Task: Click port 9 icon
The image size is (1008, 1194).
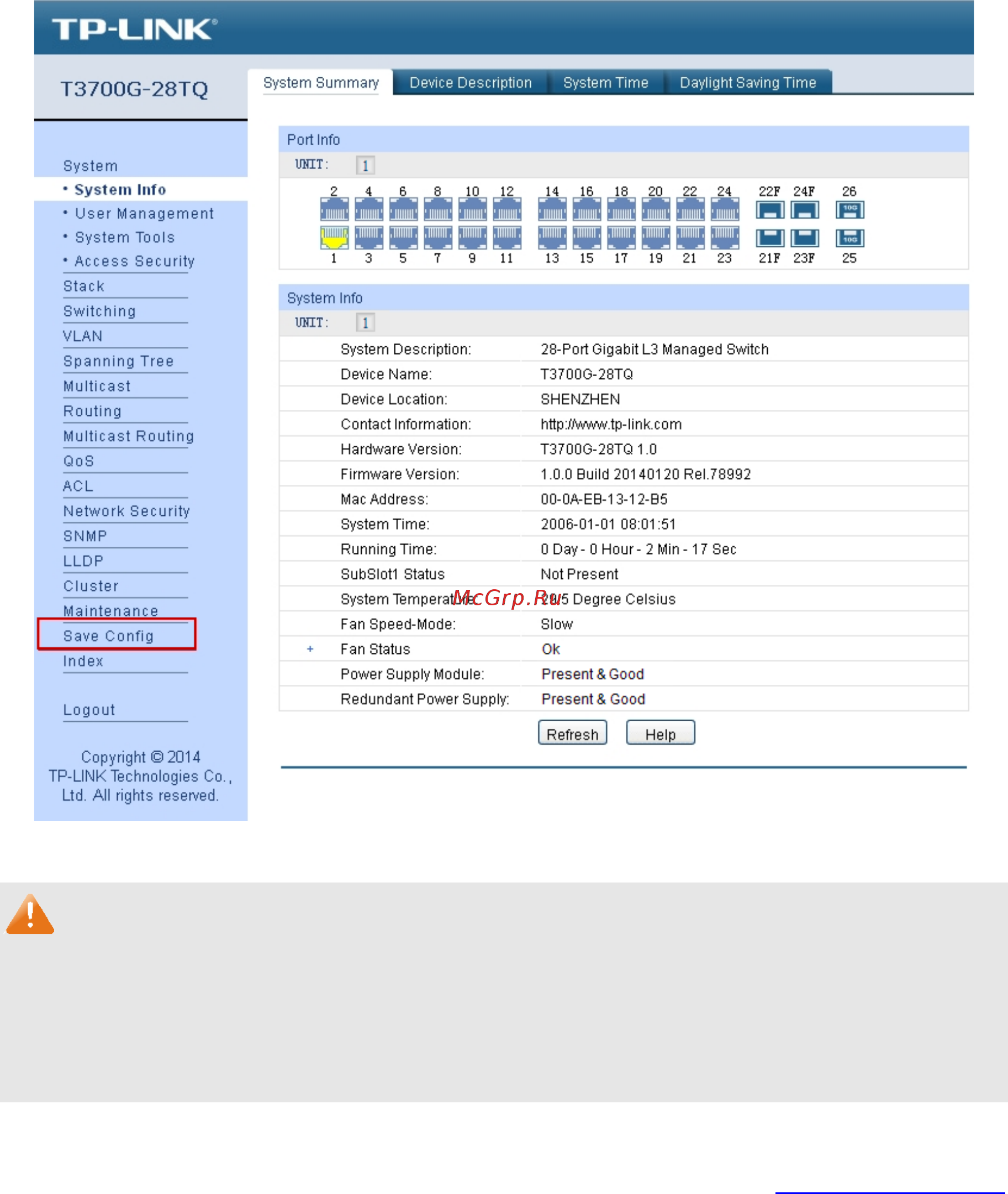Action: 473,237
